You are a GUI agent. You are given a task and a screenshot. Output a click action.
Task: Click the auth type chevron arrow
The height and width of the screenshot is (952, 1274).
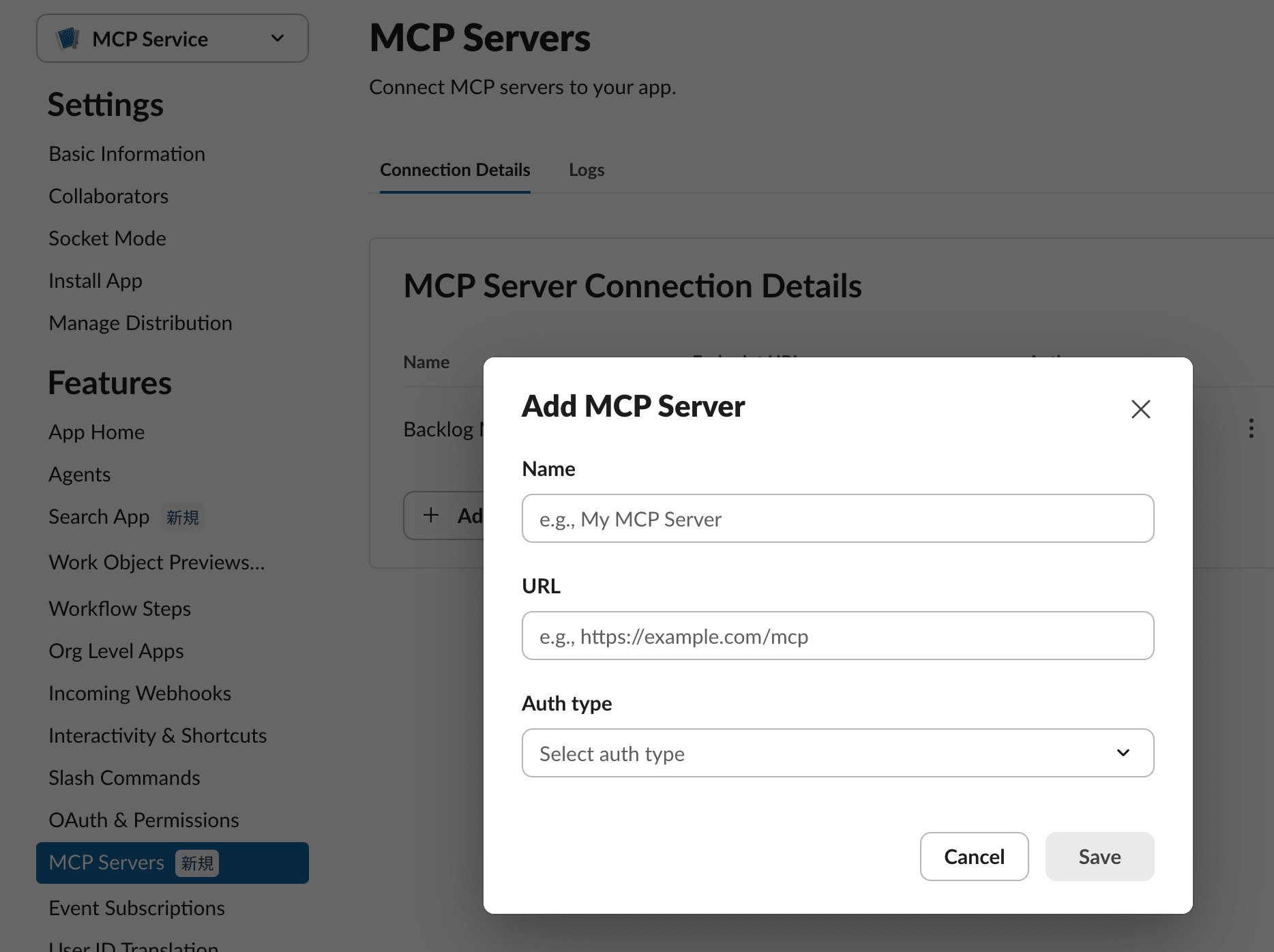coord(1123,753)
